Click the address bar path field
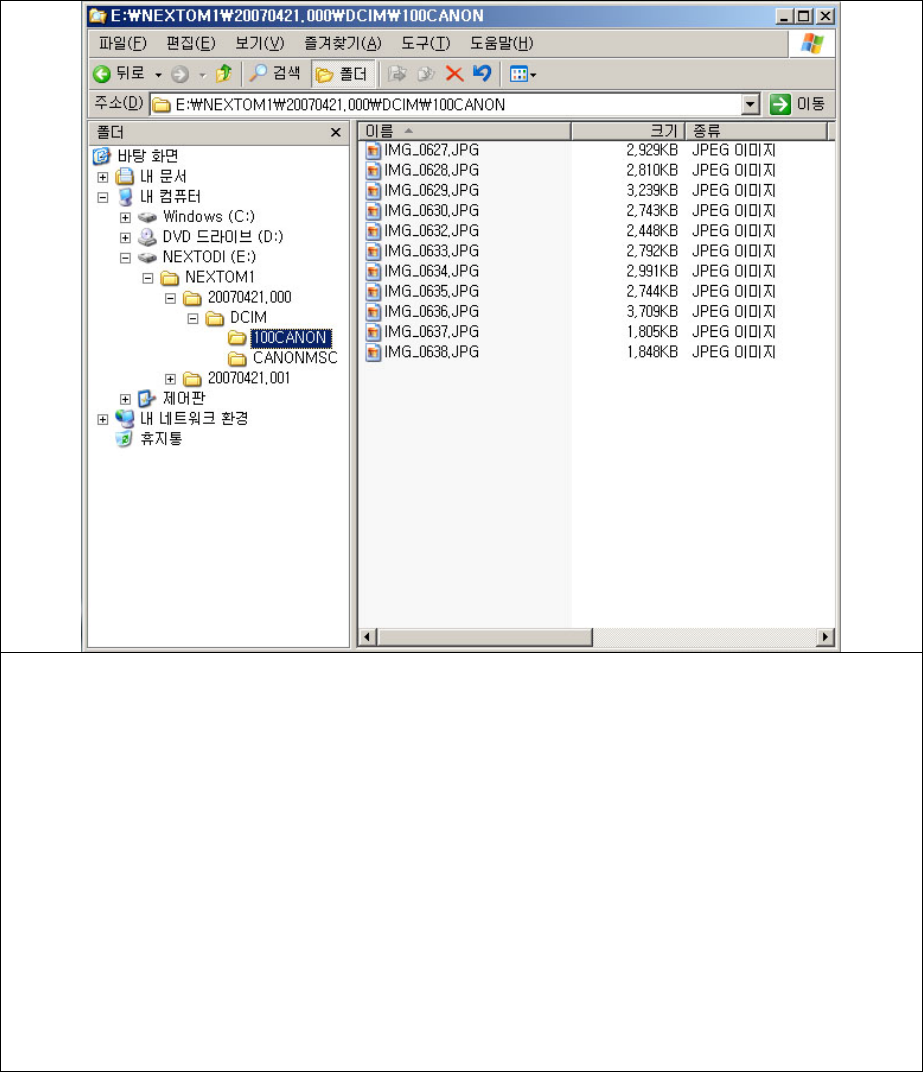Image resolution: width=923 pixels, height=1072 pixels. coord(446,105)
